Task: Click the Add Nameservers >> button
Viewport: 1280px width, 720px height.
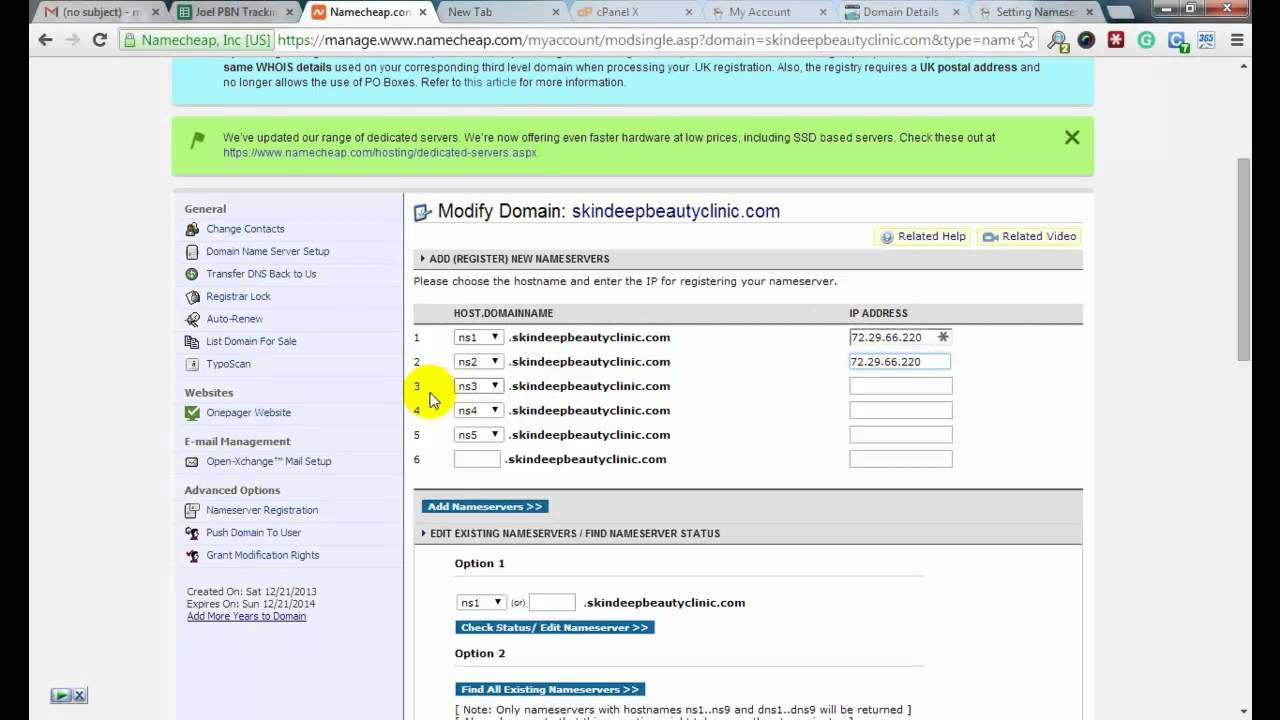Action: [485, 507]
